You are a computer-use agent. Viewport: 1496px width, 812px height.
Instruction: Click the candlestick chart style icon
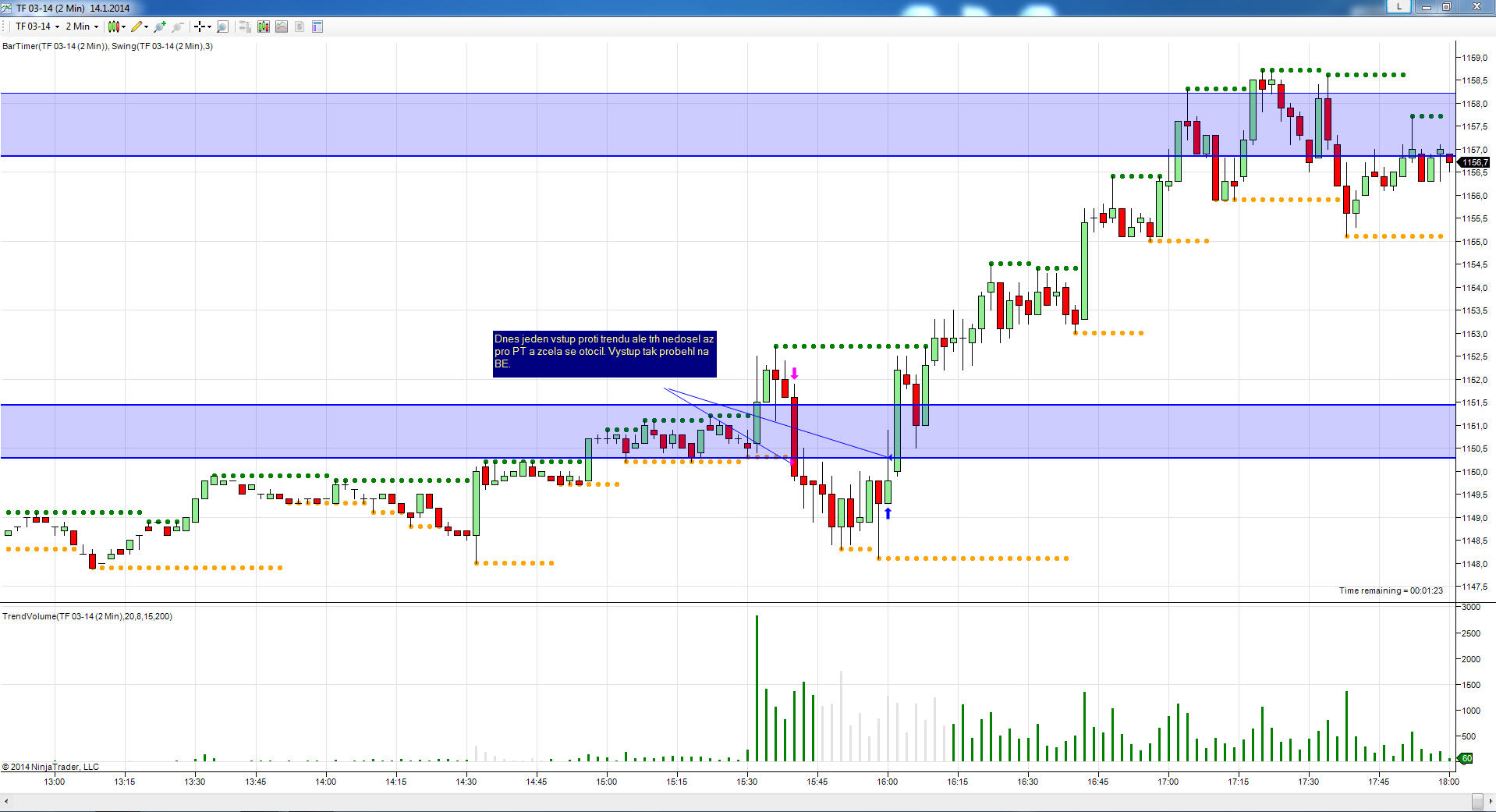pyautogui.click(x=114, y=27)
